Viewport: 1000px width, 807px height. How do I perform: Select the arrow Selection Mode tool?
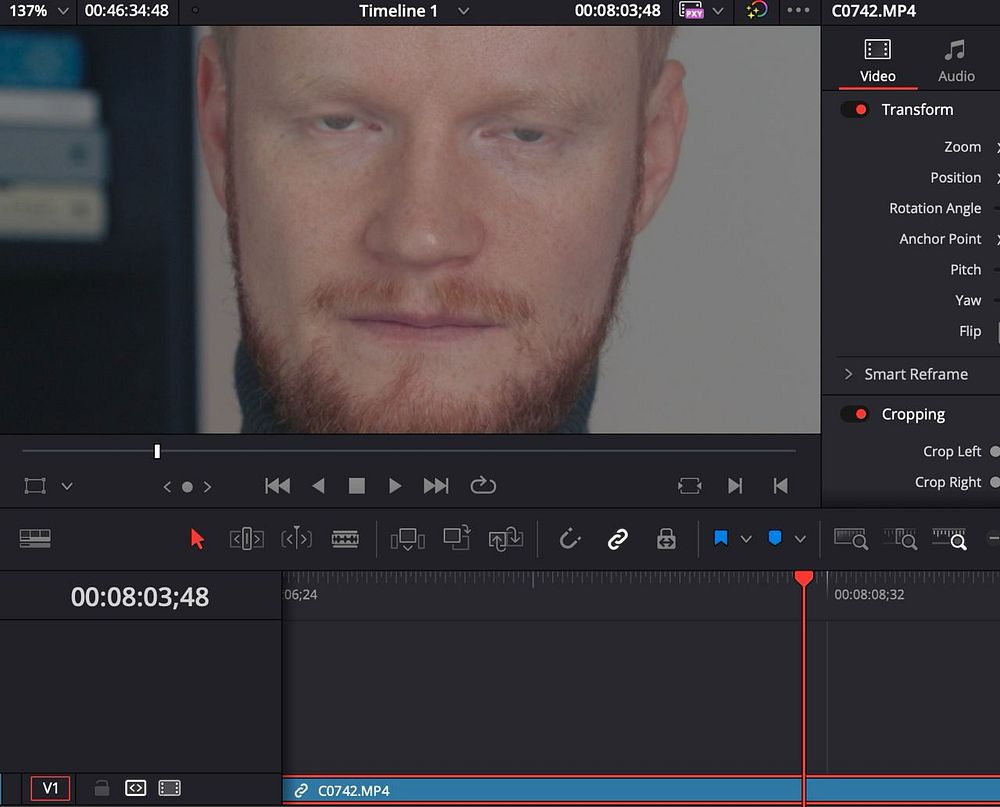(x=197, y=539)
